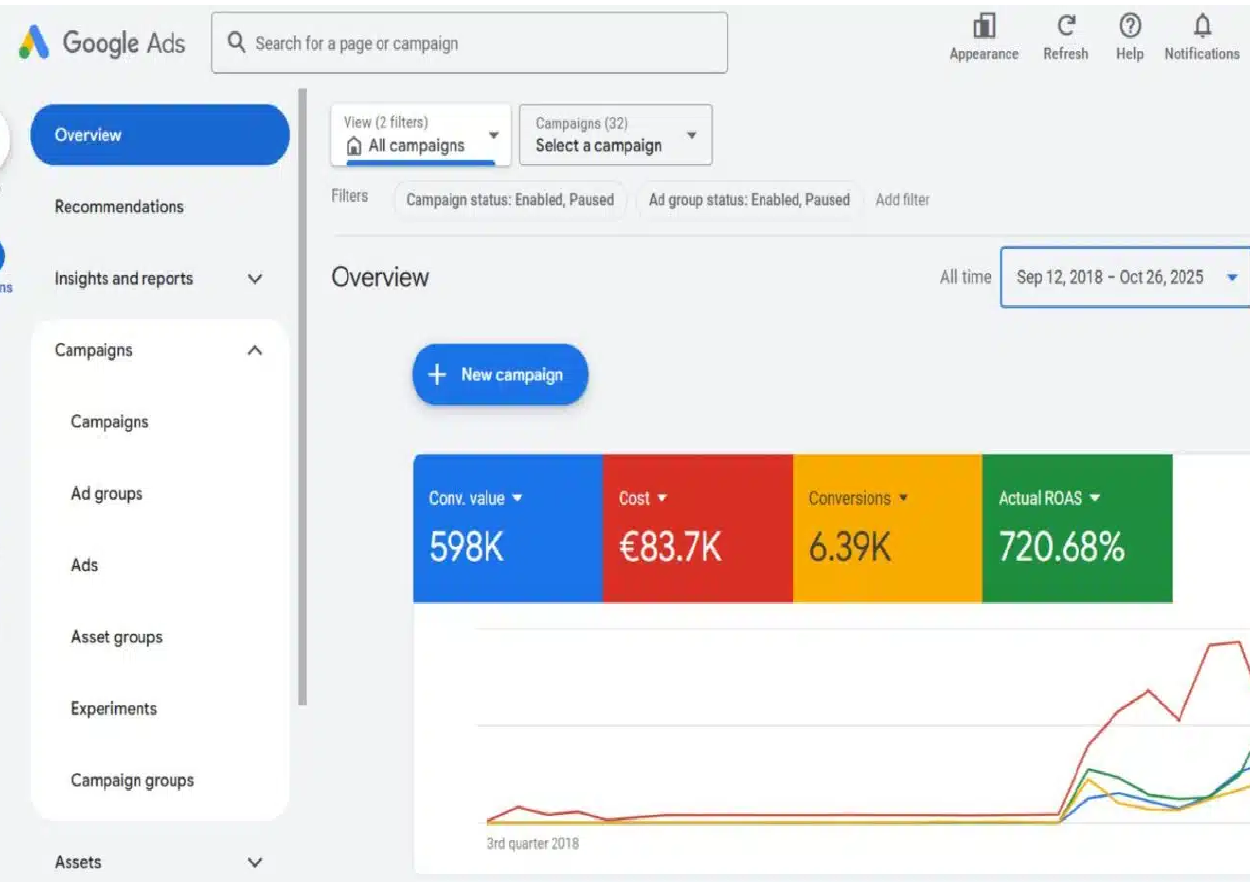Click the Add filter link

(902, 200)
